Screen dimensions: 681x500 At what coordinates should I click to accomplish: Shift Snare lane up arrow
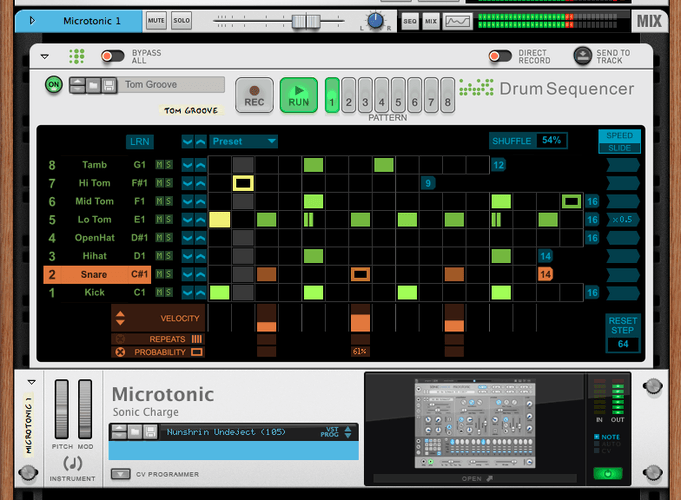pyautogui.click(x=200, y=275)
